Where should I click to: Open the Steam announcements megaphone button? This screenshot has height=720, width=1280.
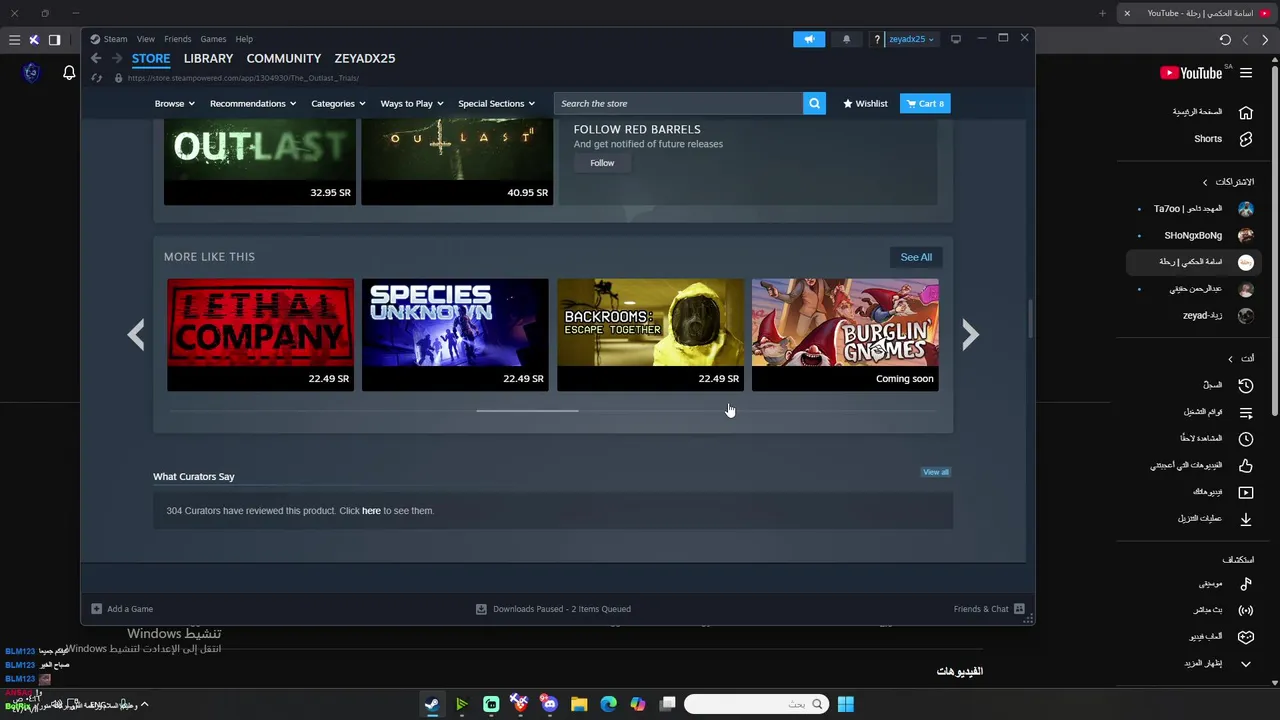(809, 39)
